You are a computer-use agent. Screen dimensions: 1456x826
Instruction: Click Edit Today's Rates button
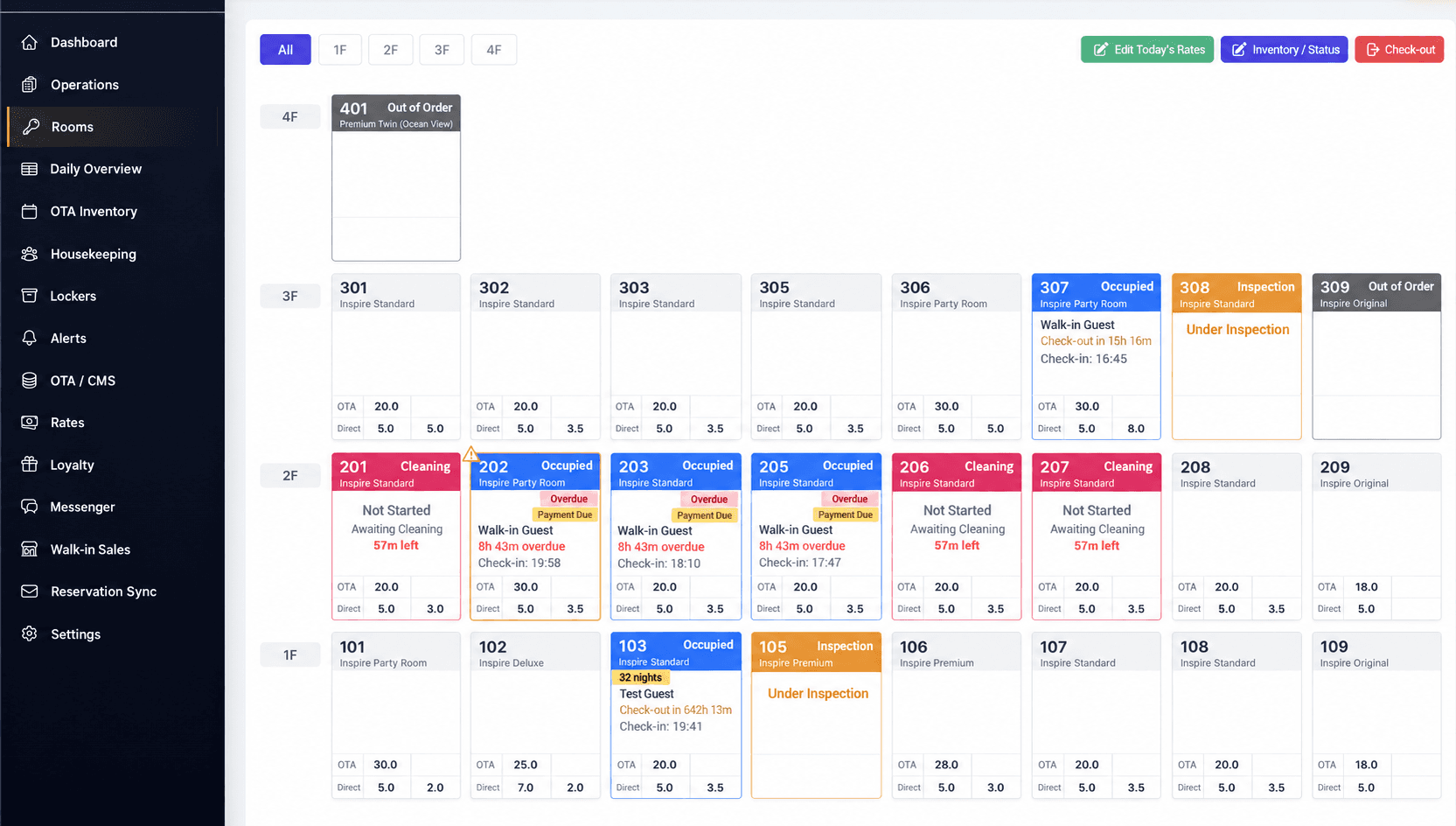[1147, 50]
